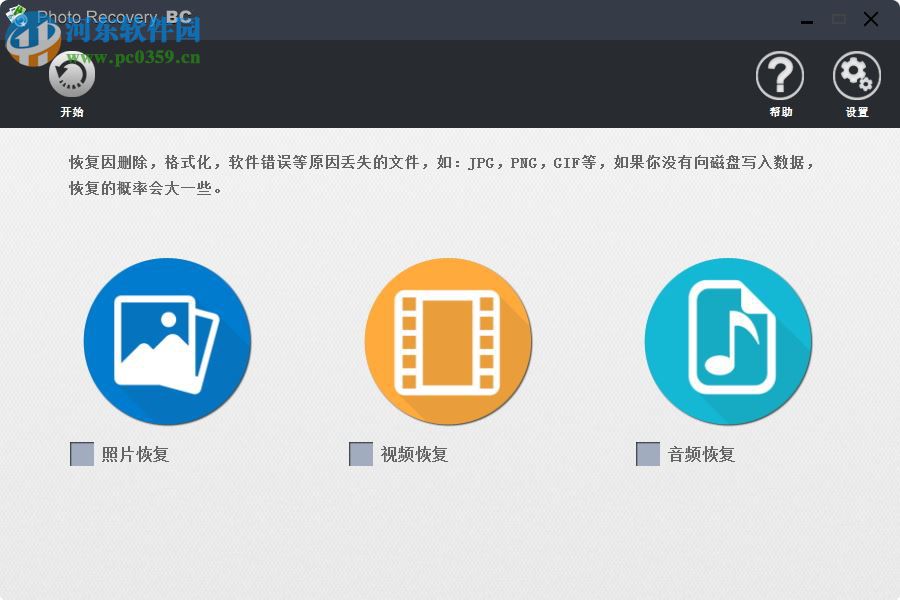Select the blue photo recovery circle icon

click(x=167, y=341)
